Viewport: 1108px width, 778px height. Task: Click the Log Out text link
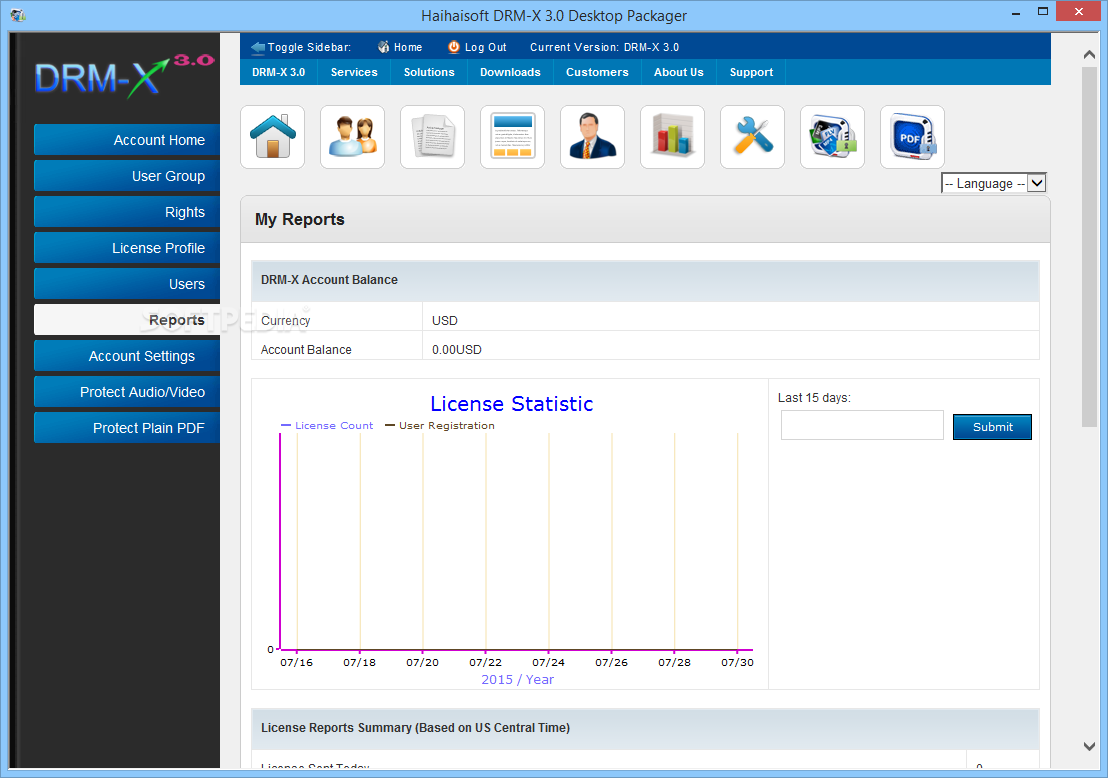click(x=485, y=47)
